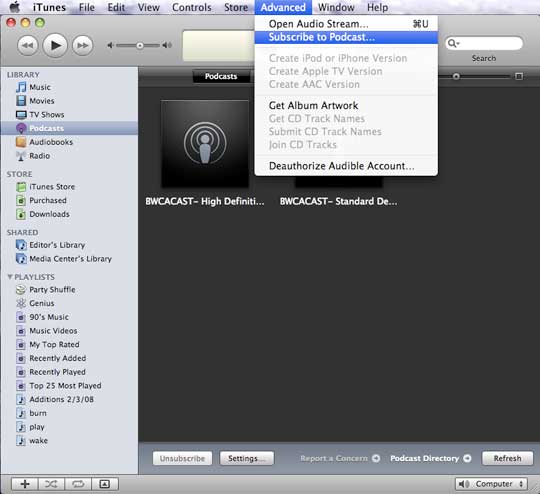This screenshot has width=540, height=494.
Task: Go to iTunes Store
Action: [52, 187]
